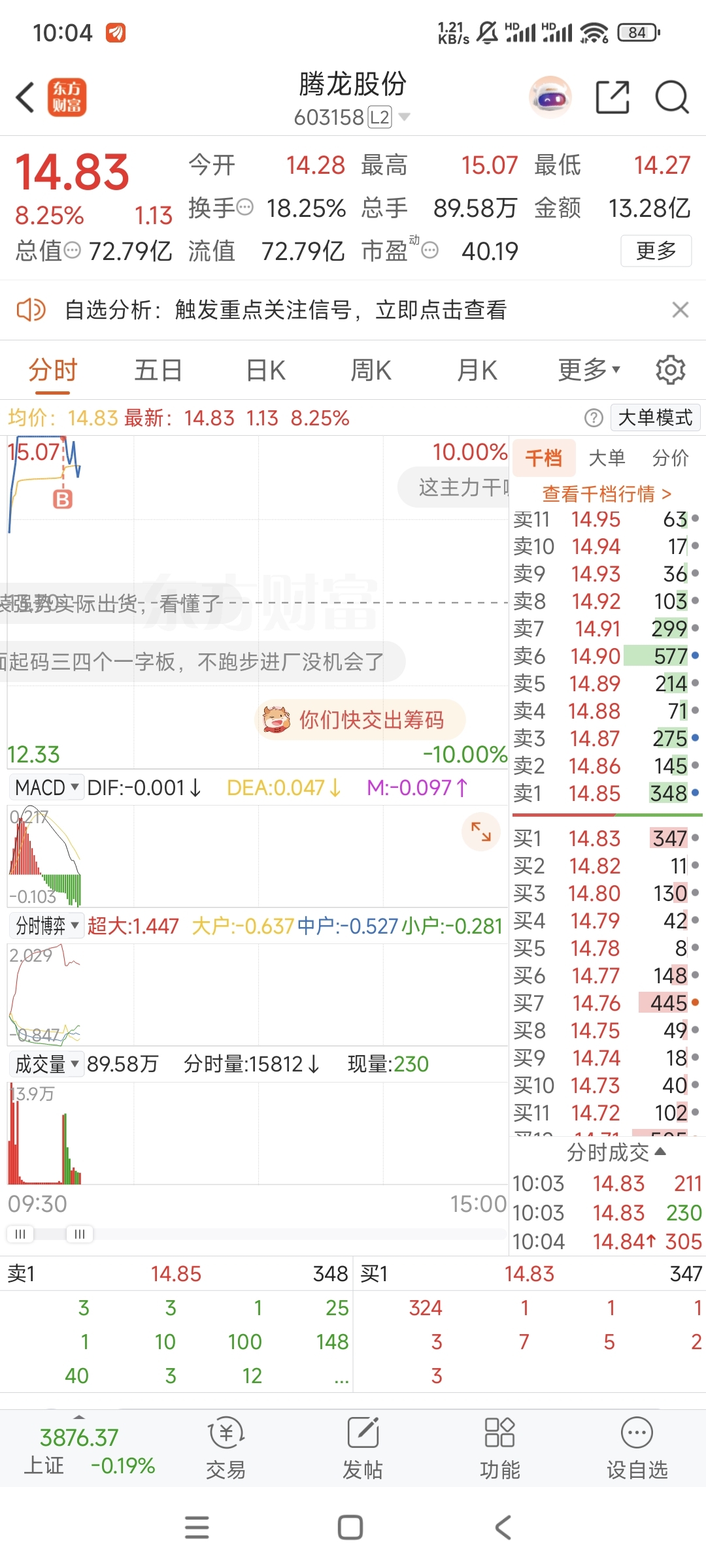Image resolution: width=706 pixels, height=1568 pixels.
Task: Switch to 月K tab
Action: pos(477,370)
